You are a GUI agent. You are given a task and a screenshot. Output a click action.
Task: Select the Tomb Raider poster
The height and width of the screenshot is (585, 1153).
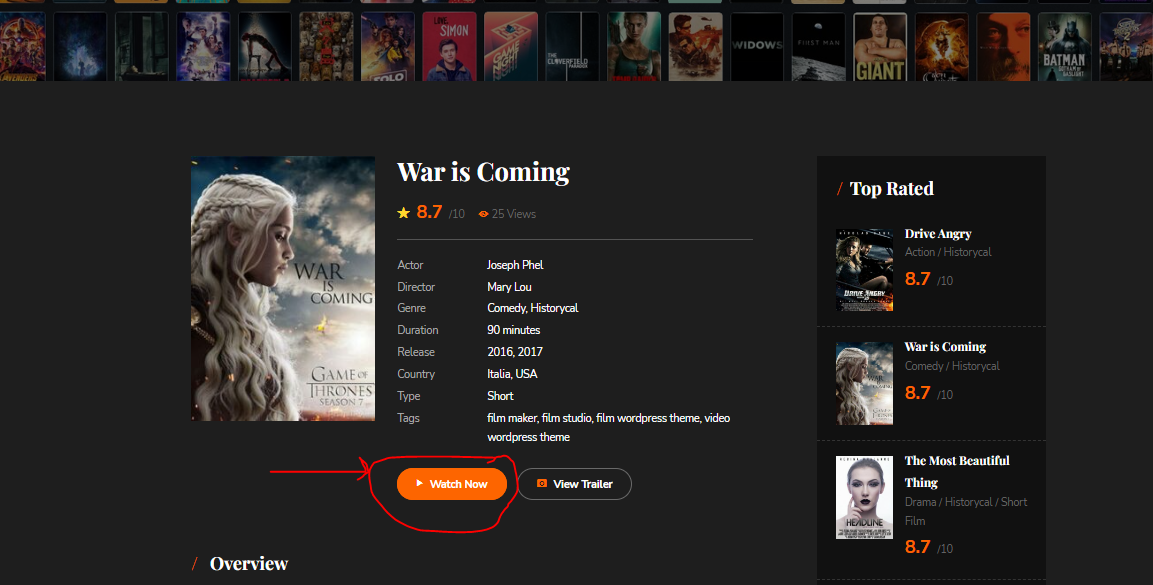[634, 46]
